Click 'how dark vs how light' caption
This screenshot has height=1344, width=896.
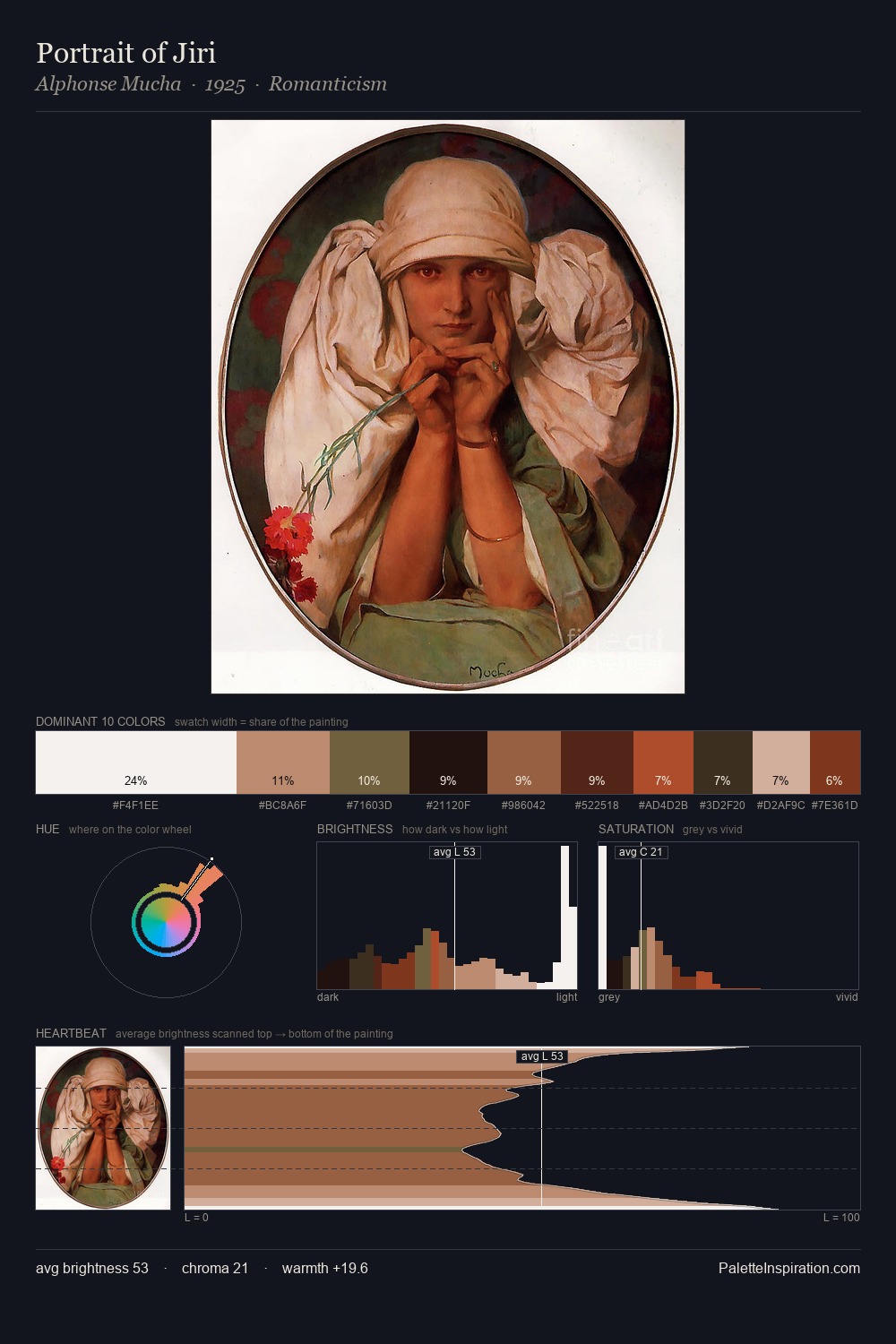click(x=455, y=830)
